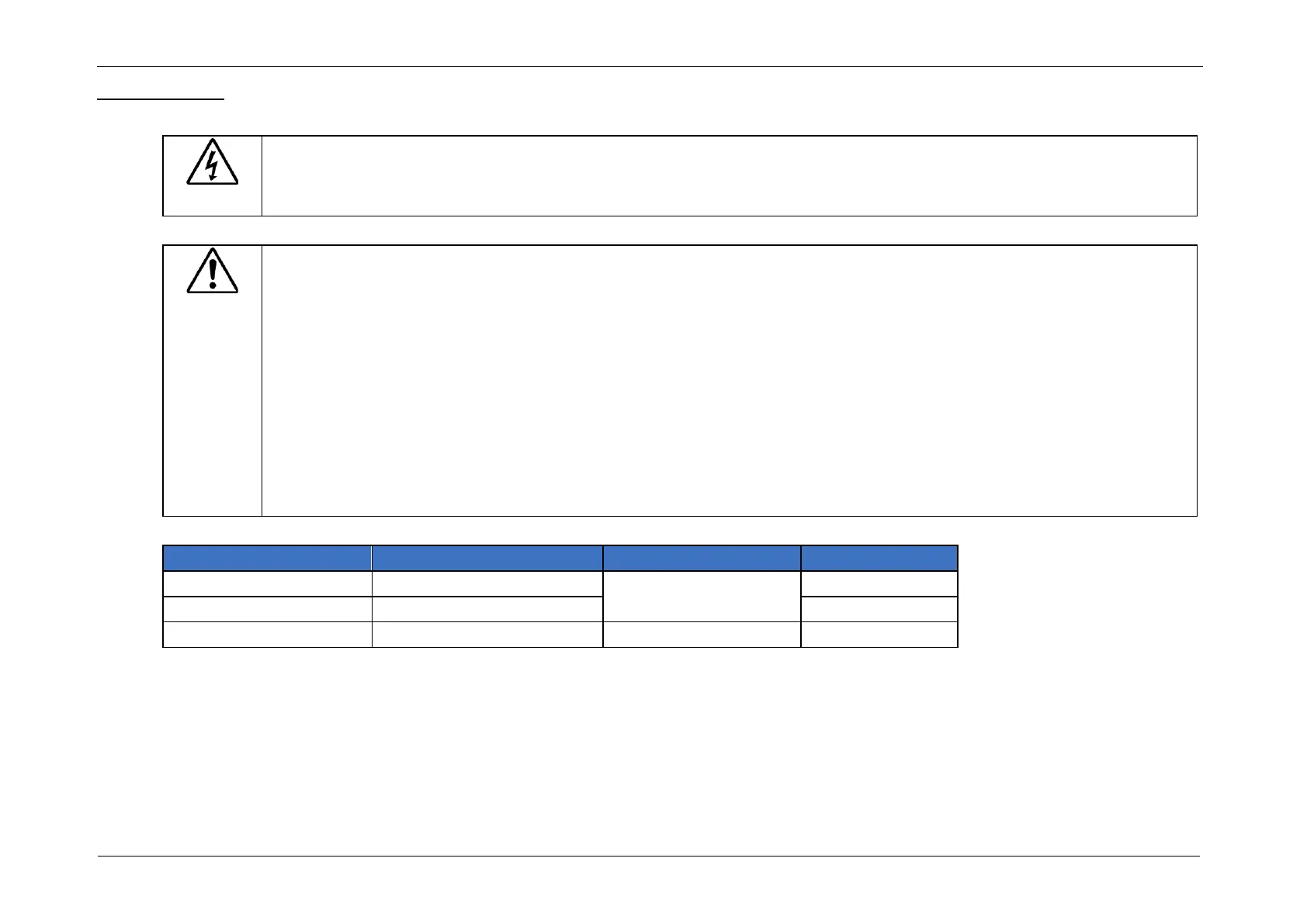Click the first-row cell in the first column

267,584
